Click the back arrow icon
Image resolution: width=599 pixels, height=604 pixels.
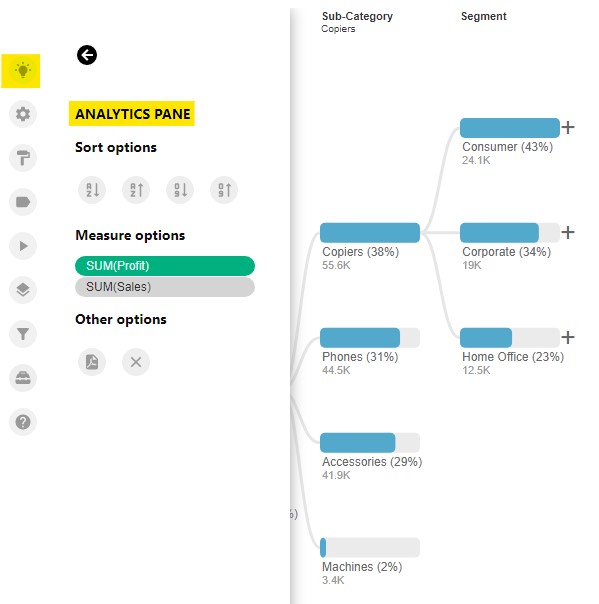point(87,55)
